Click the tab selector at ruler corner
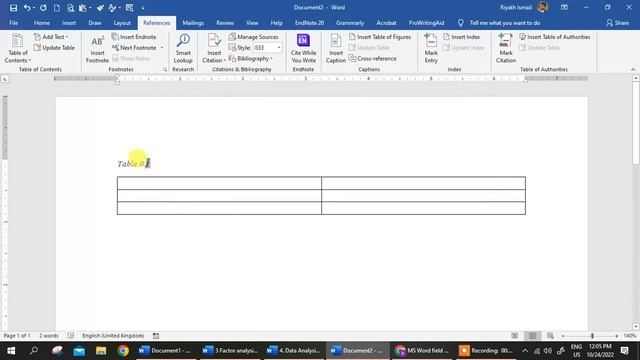This screenshot has width=640, height=360. (5, 79)
